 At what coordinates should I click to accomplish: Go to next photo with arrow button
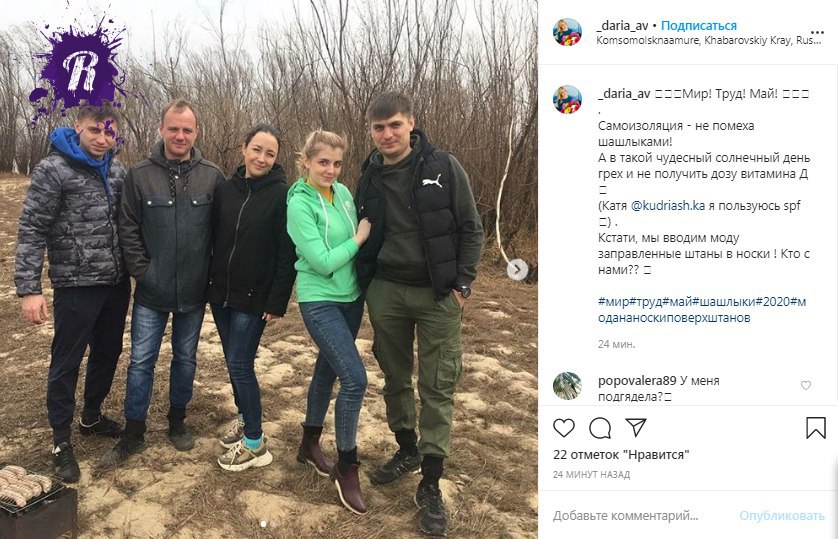[x=517, y=270]
